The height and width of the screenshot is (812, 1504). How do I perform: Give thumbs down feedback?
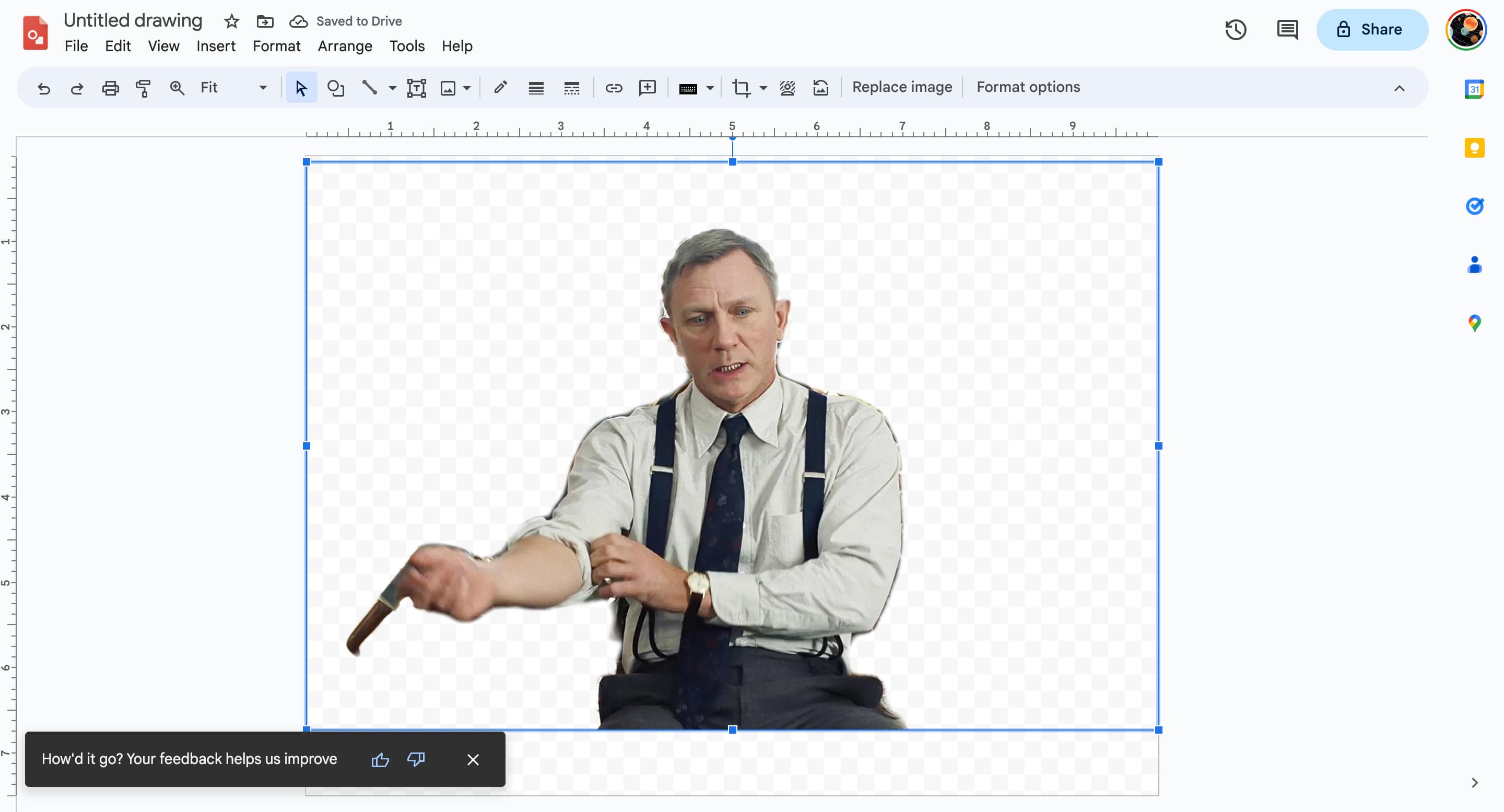point(416,759)
